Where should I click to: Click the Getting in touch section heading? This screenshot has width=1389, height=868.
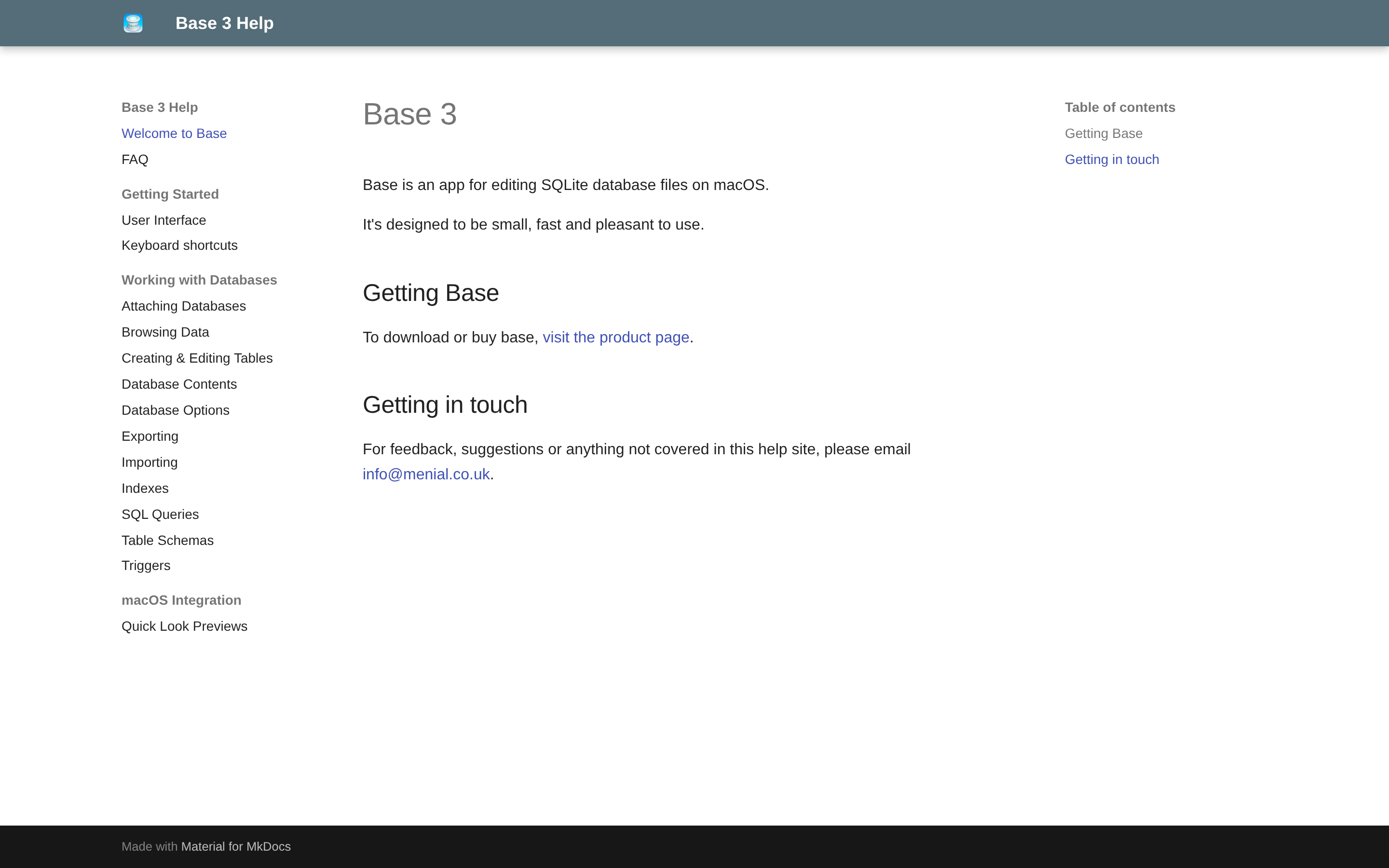pyautogui.click(x=445, y=405)
